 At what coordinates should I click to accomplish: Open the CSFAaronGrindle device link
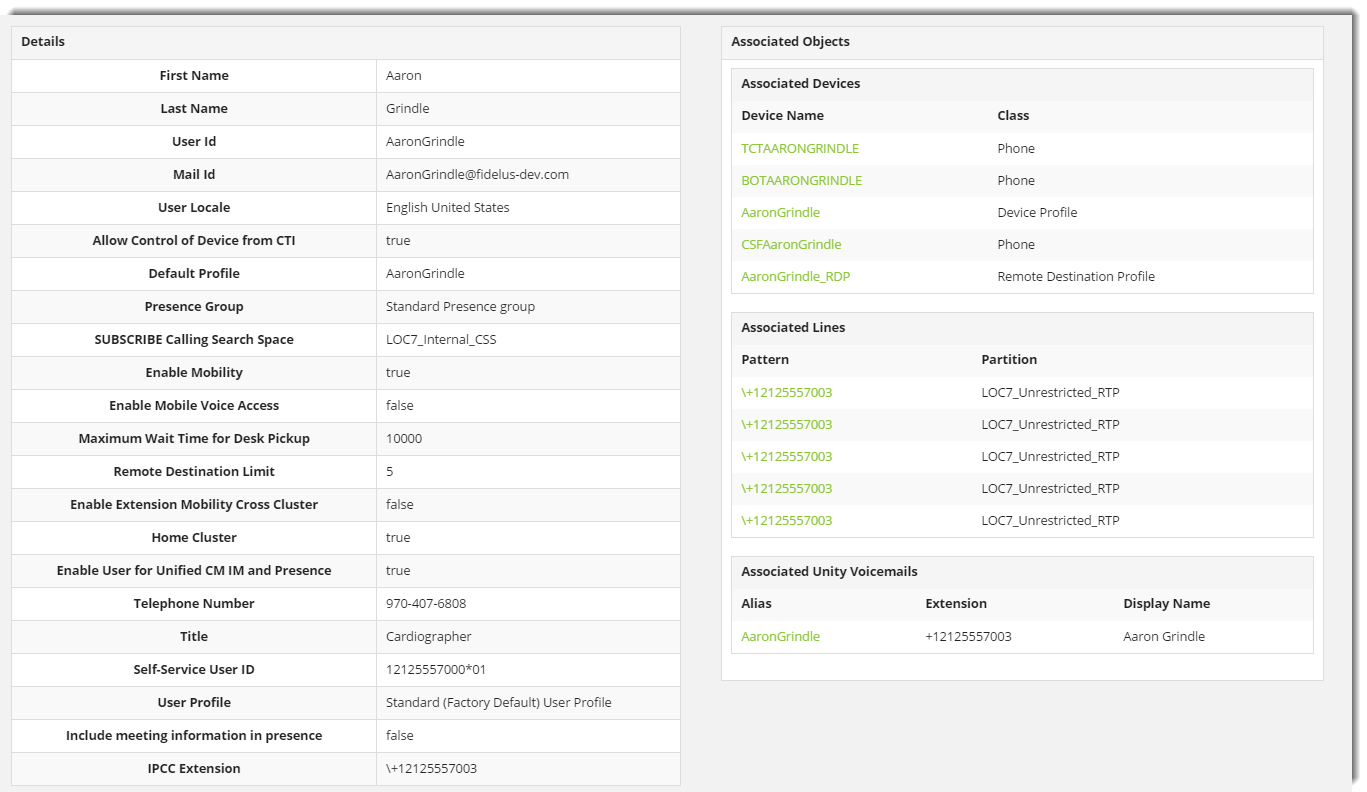click(x=791, y=244)
